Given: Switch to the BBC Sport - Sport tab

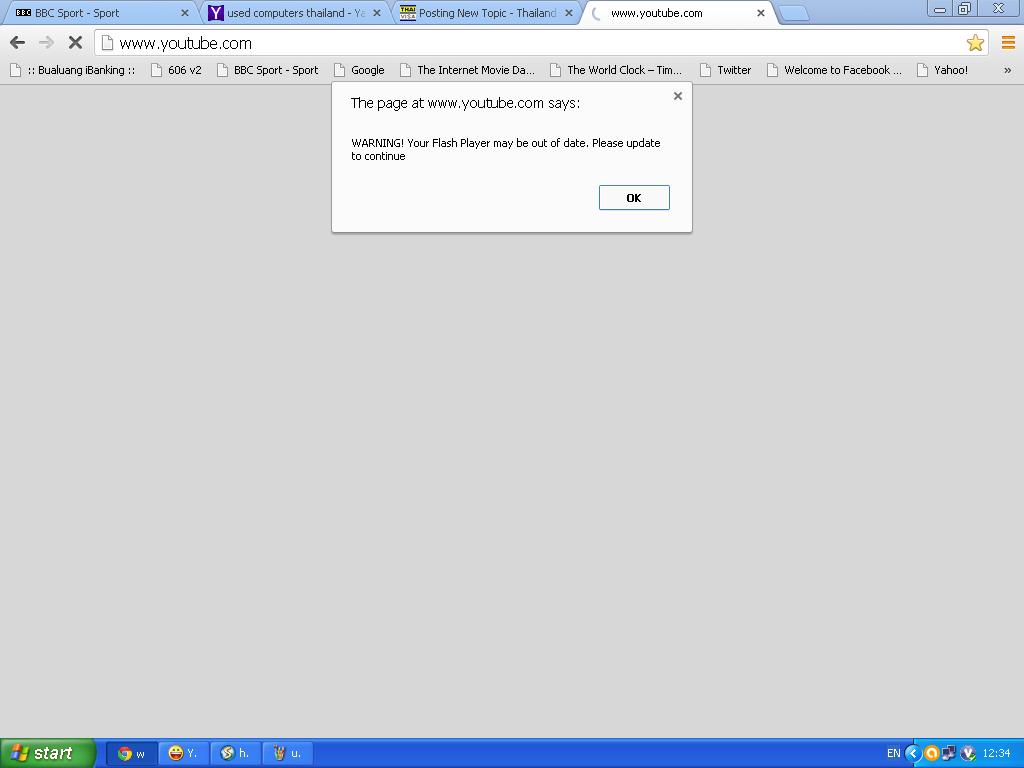Looking at the screenshot, I should [98, 13].
